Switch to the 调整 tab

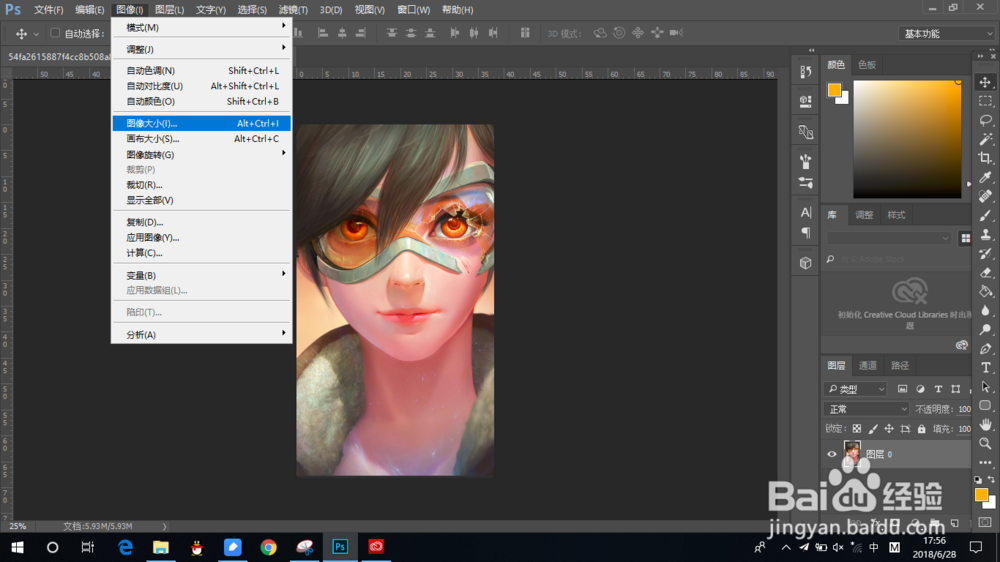pos(864,215)
